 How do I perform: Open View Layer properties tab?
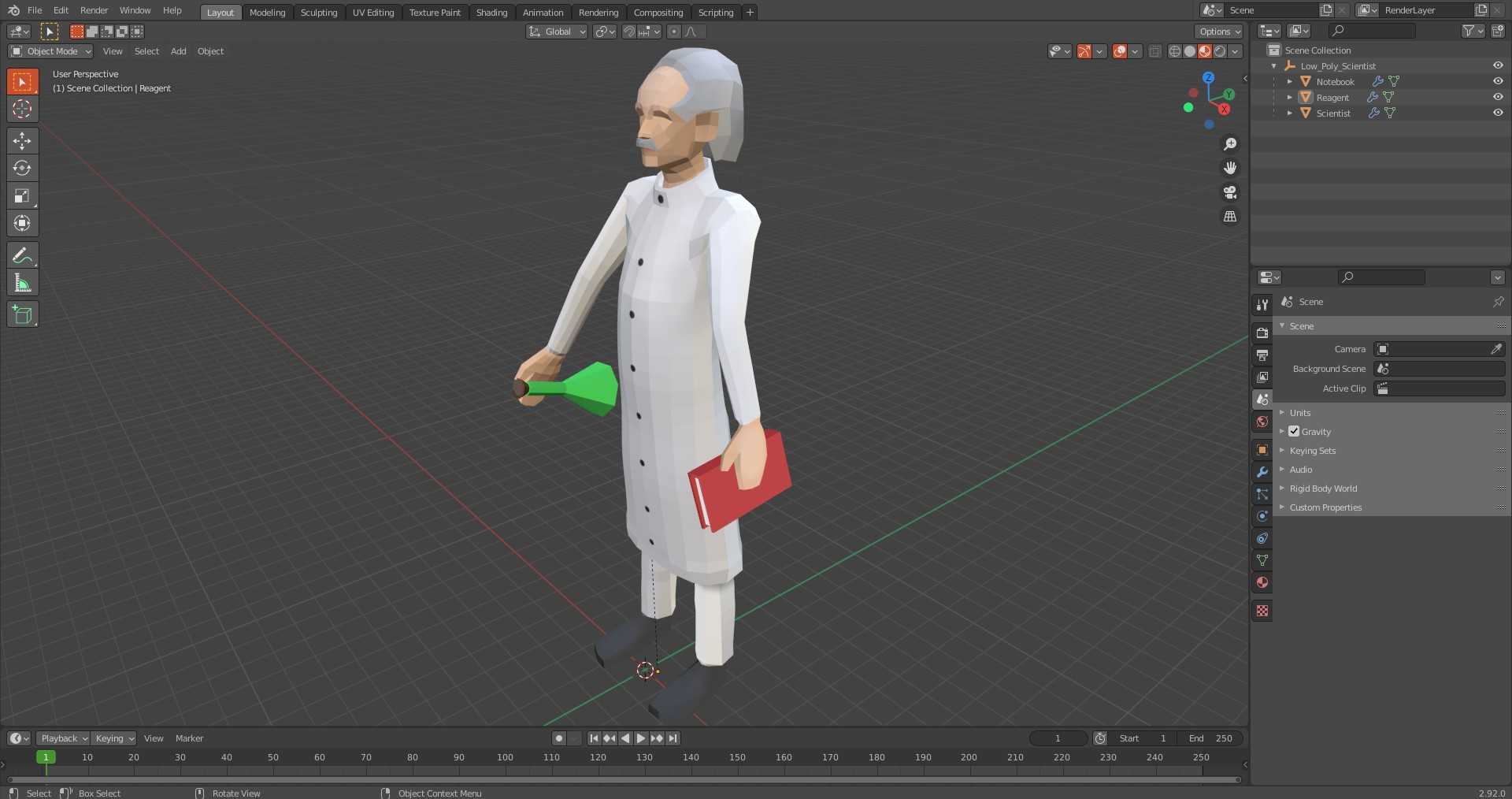pyautogui.click(x=1262, y=377)
